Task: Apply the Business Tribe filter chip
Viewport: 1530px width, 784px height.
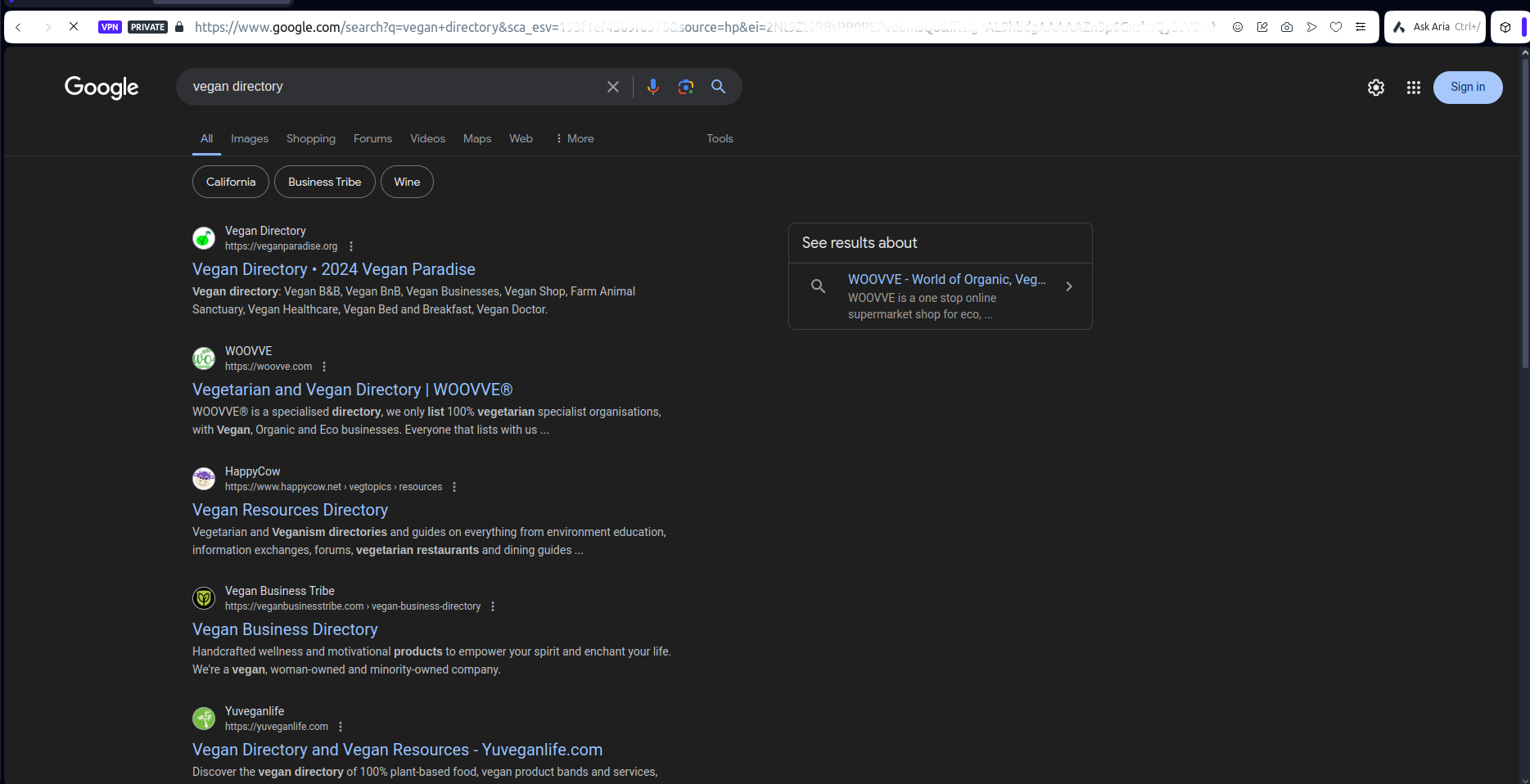Action: tap(324, 182)
